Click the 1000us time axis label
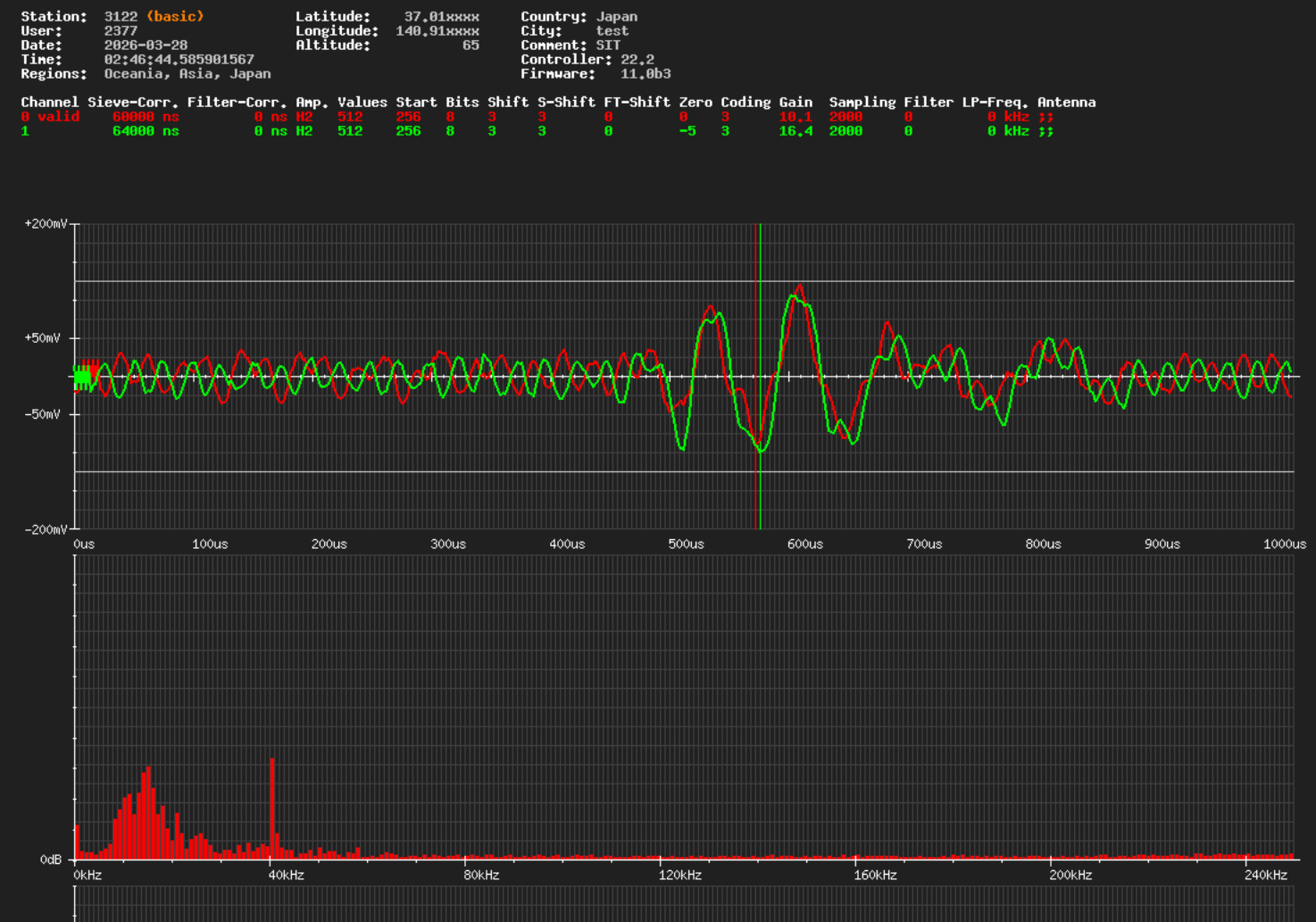Viewport: 1316px width, 922px height. (x=1284, y=544)
